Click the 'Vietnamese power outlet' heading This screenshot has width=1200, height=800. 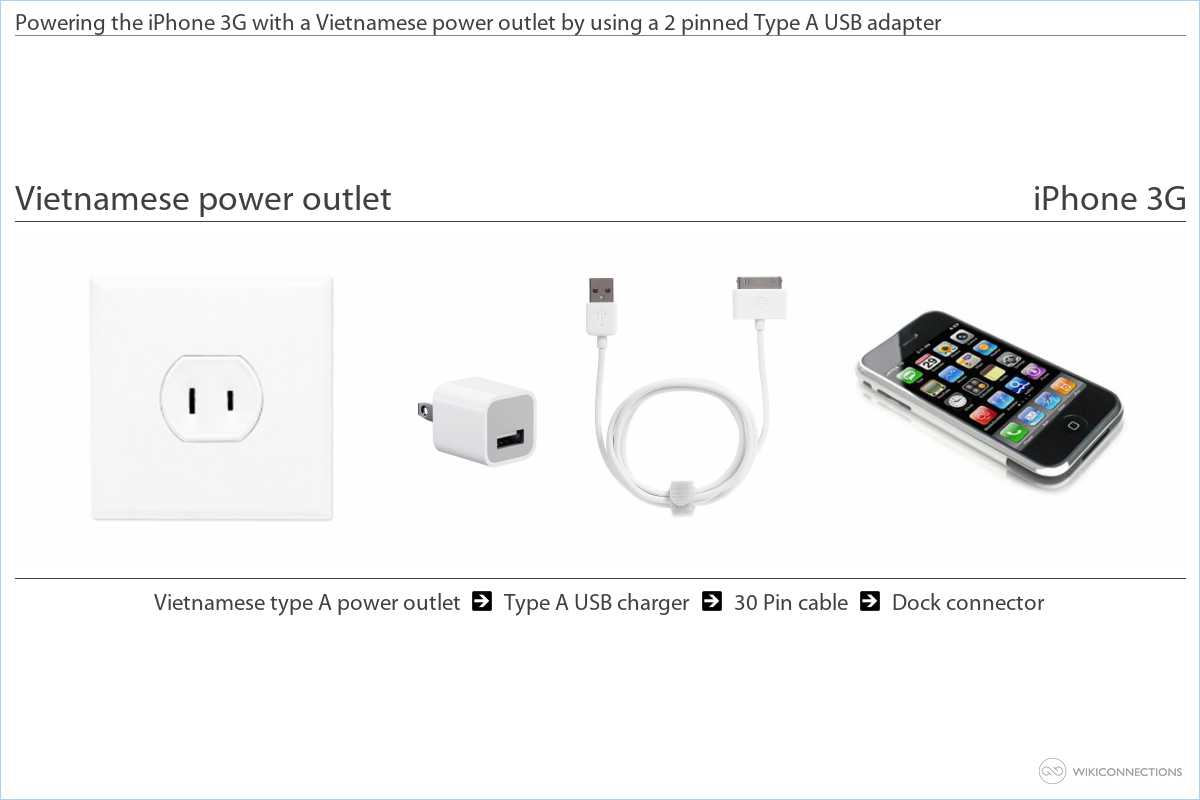coord(203,199)
